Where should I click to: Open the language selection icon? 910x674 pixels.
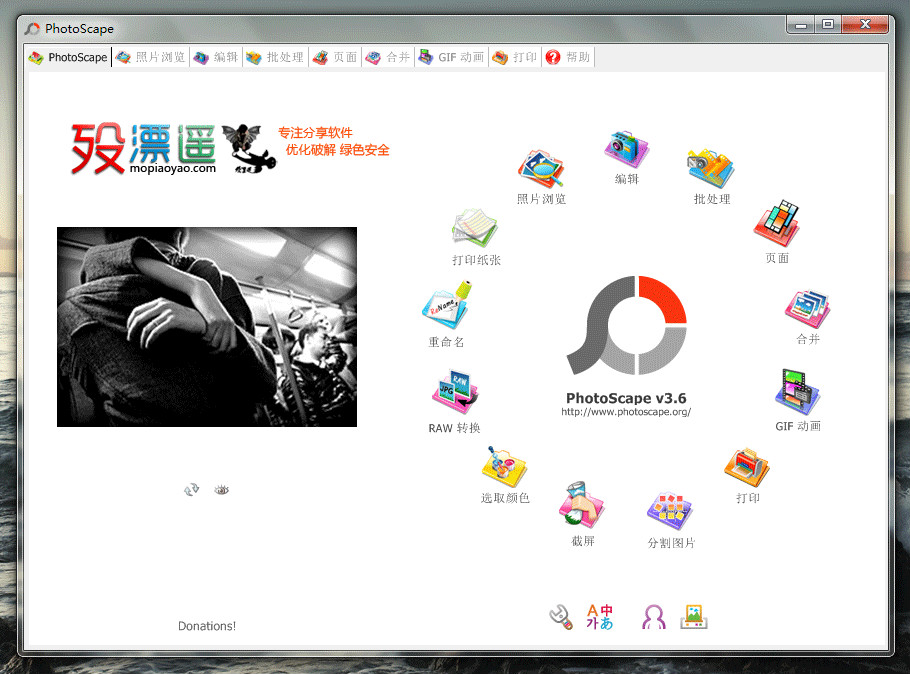click(600, 617)
